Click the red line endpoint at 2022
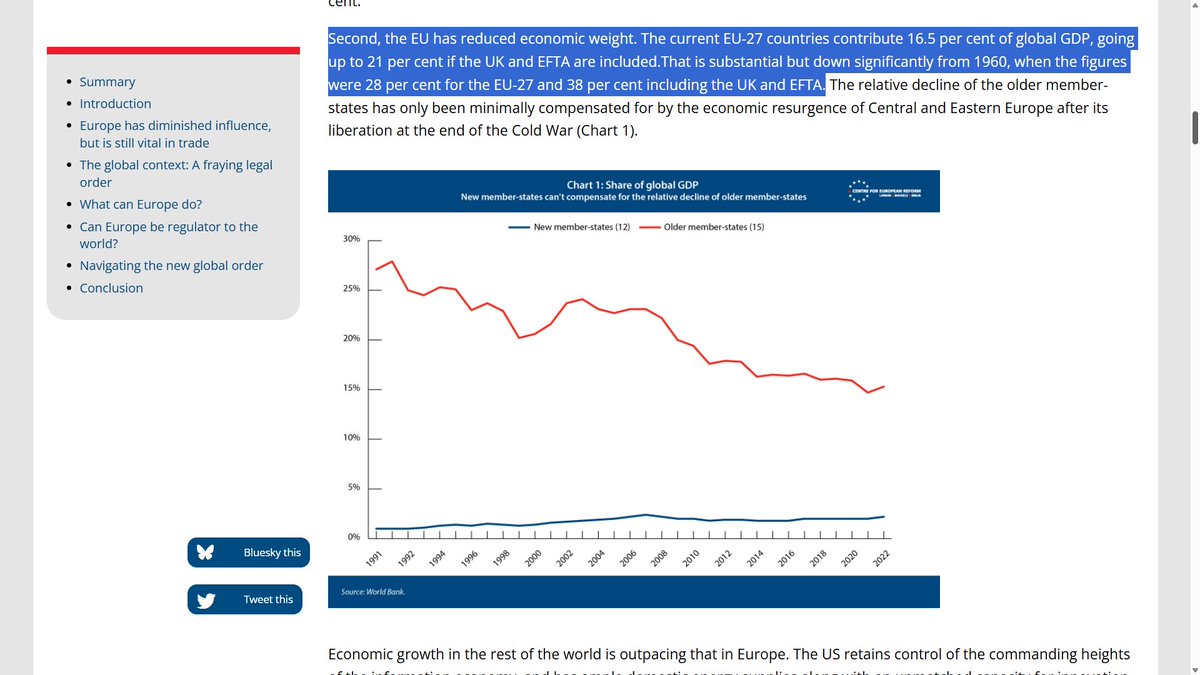 883,386
